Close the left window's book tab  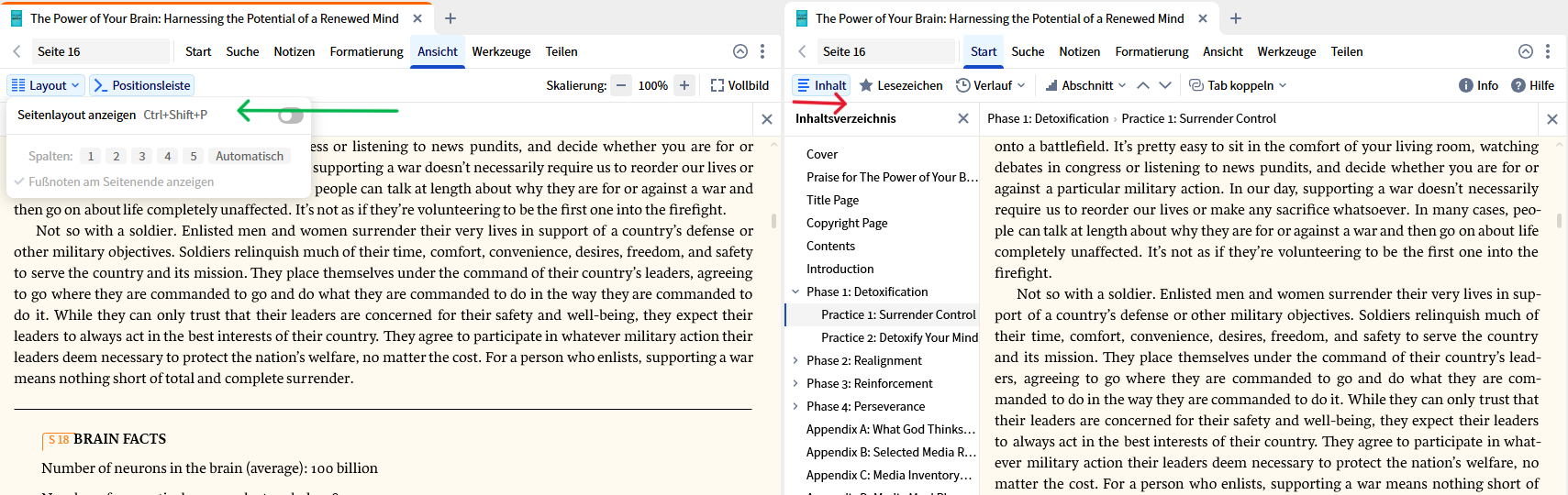click(x=417, y=18)
